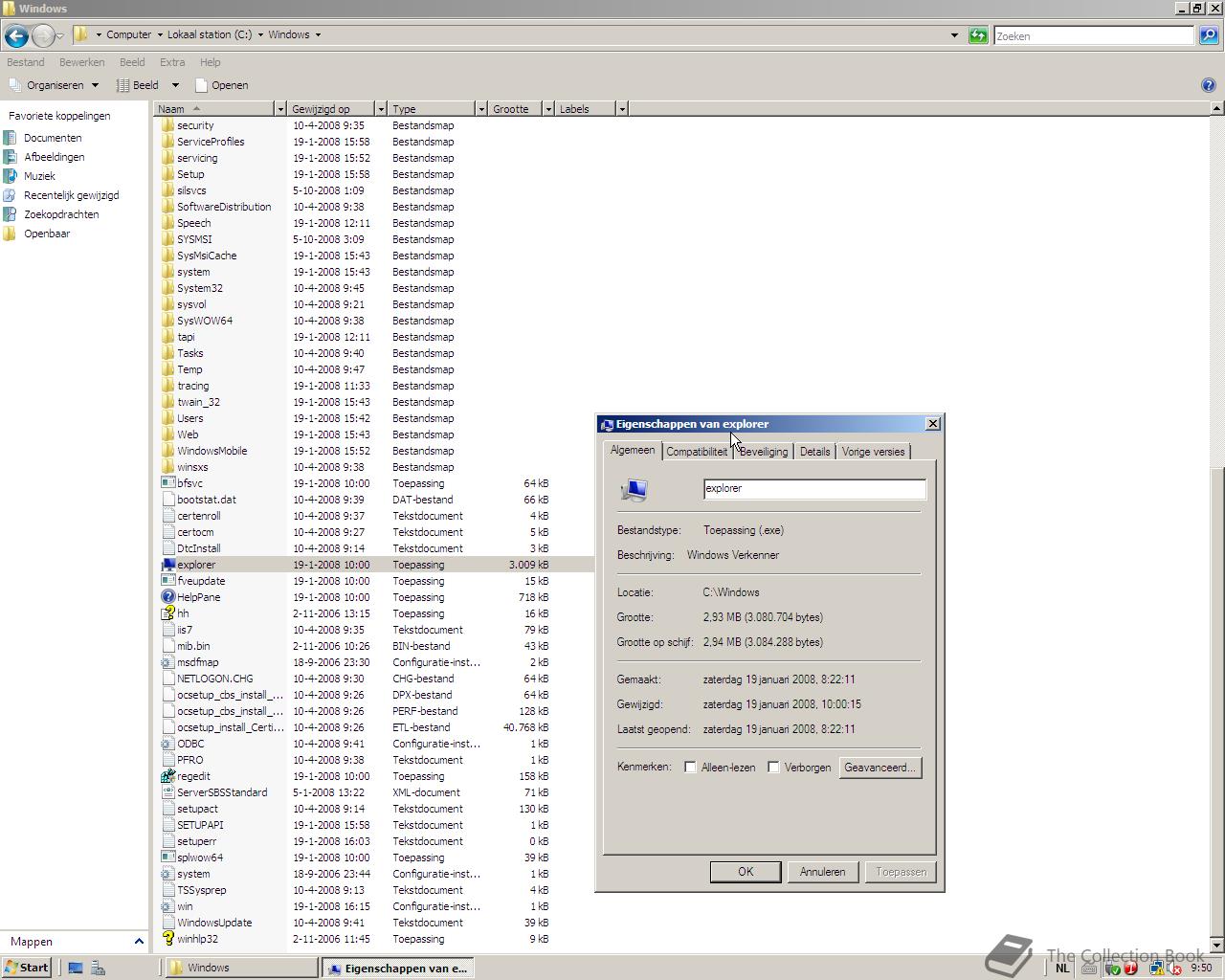This screenshot has height=980, width=1225.
Task: Click OK in the properties dialog
Action: [x=746, y=872]
